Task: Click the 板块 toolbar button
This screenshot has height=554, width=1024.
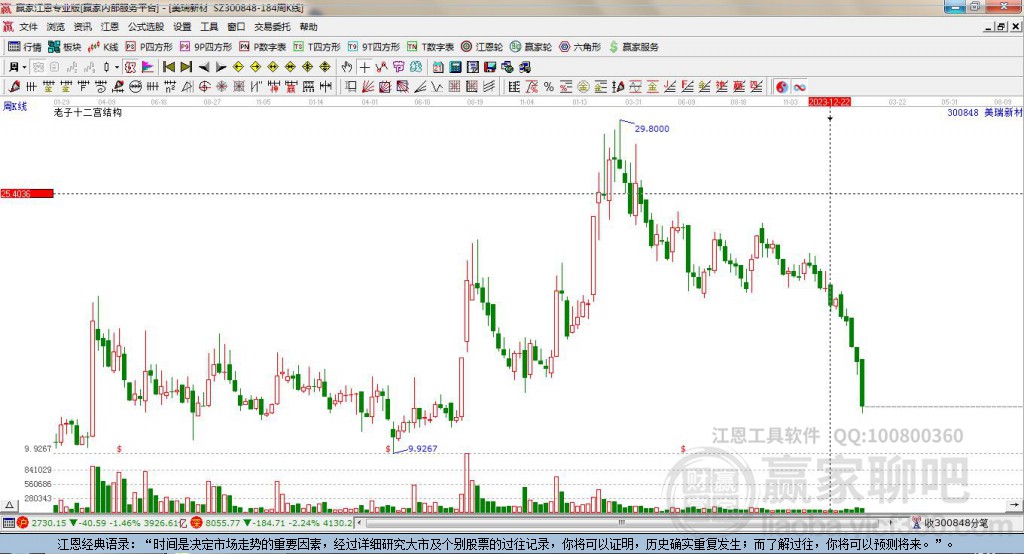Action: [x=65, y=46]
